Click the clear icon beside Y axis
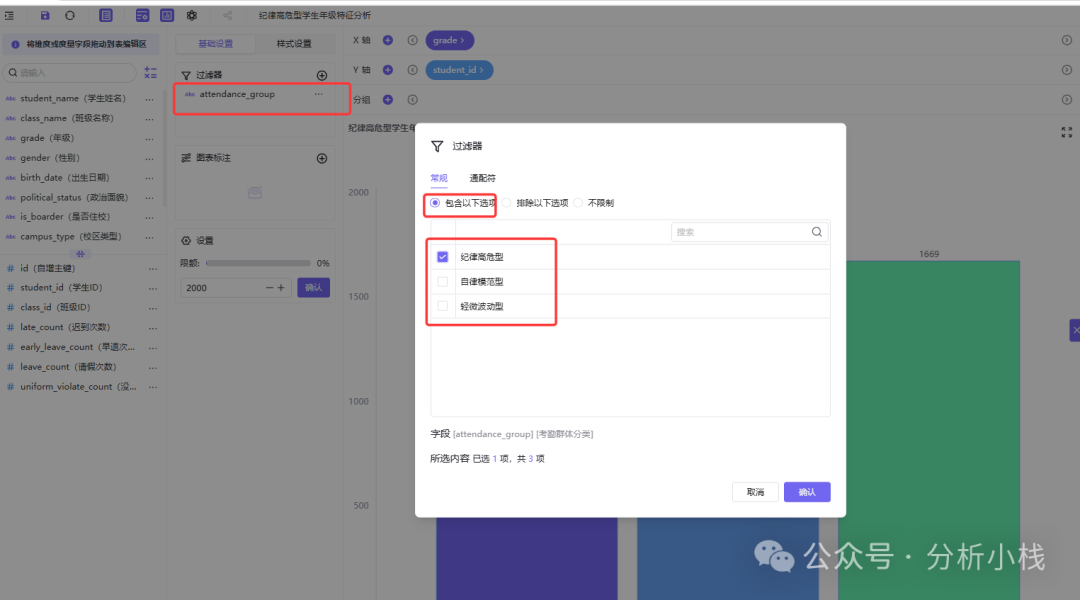 tap(413, 70)
